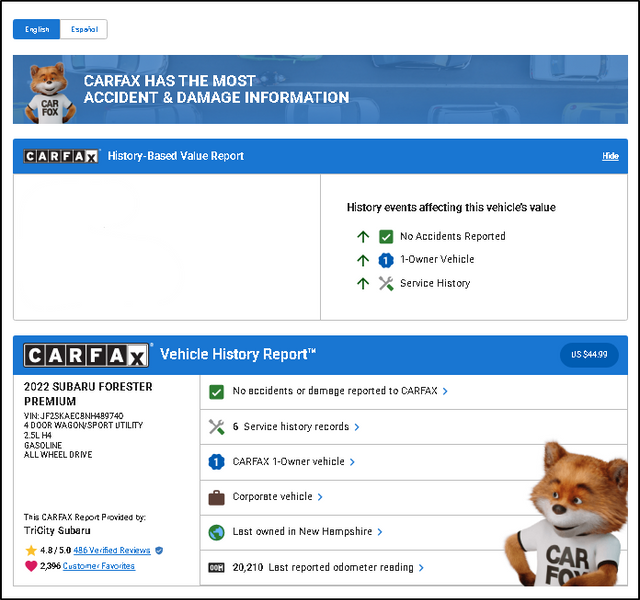The image size is (640, 600).
Task: Open 'No accidents or damage reported to CARFAX' details
Action: 335,391
